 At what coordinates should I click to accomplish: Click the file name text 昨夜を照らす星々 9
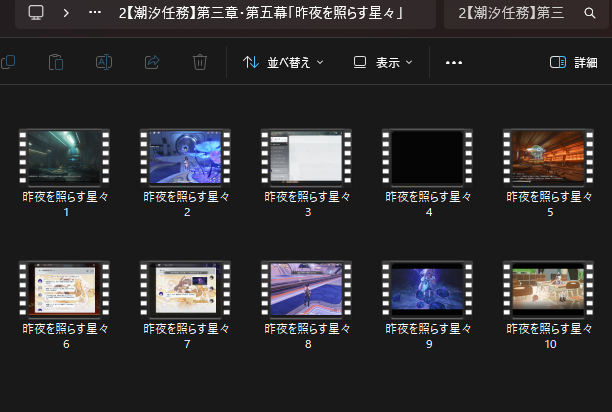coord(429,336)
